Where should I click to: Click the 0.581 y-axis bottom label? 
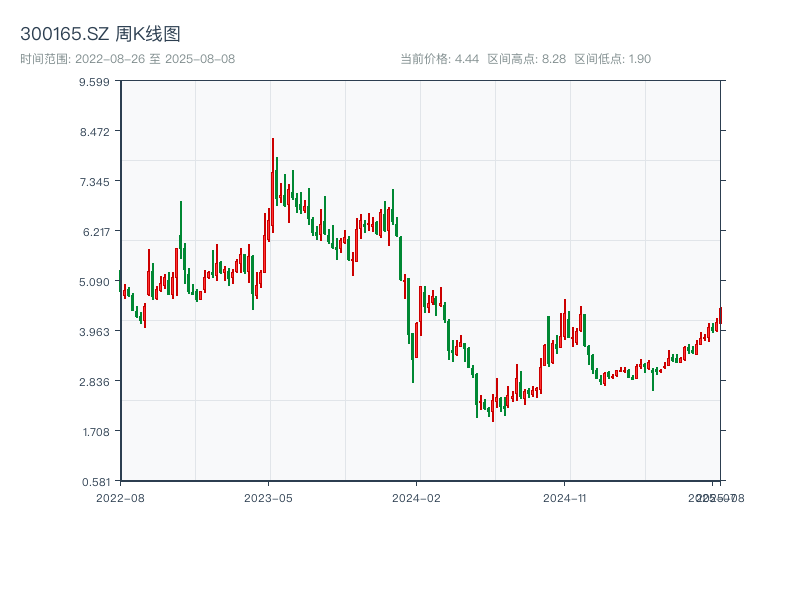[96, 481]
